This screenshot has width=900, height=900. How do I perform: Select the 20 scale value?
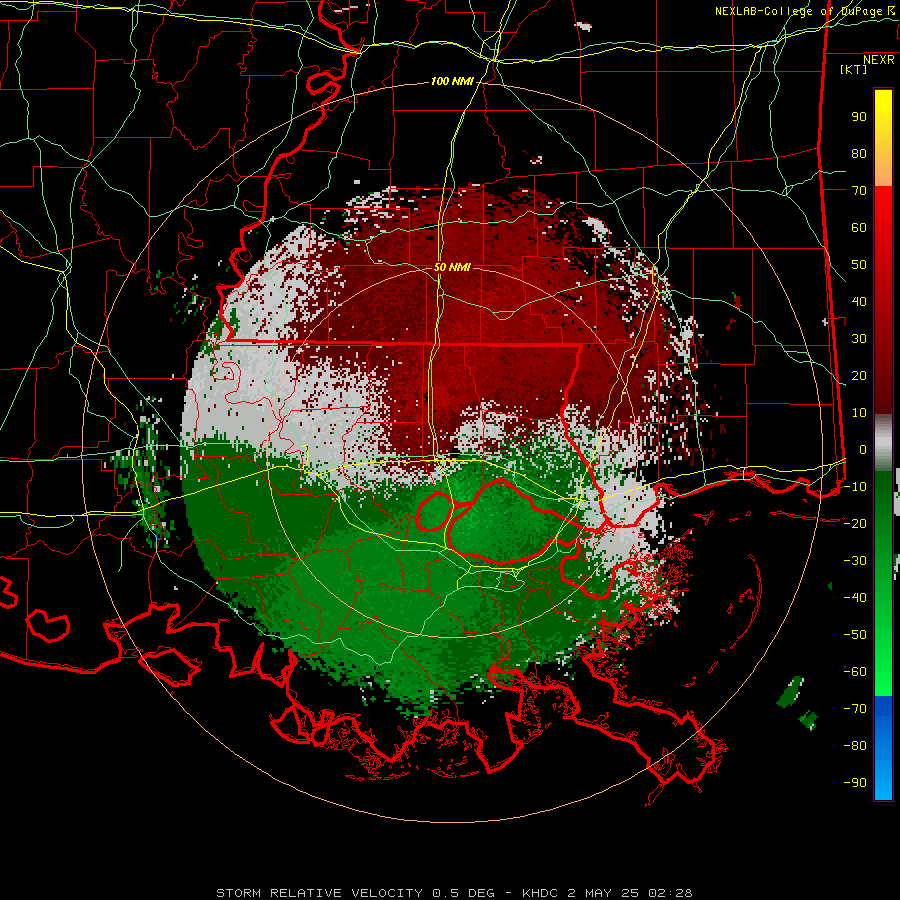(859, 375)
